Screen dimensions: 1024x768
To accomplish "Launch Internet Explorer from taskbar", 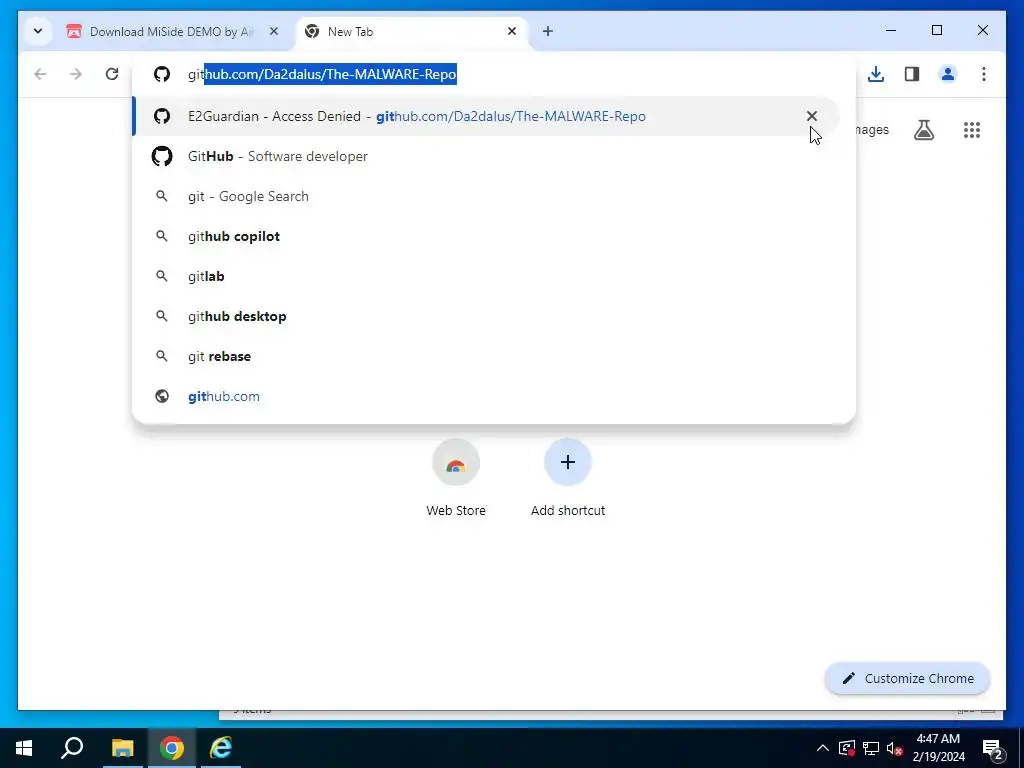I will click(221, 748).
